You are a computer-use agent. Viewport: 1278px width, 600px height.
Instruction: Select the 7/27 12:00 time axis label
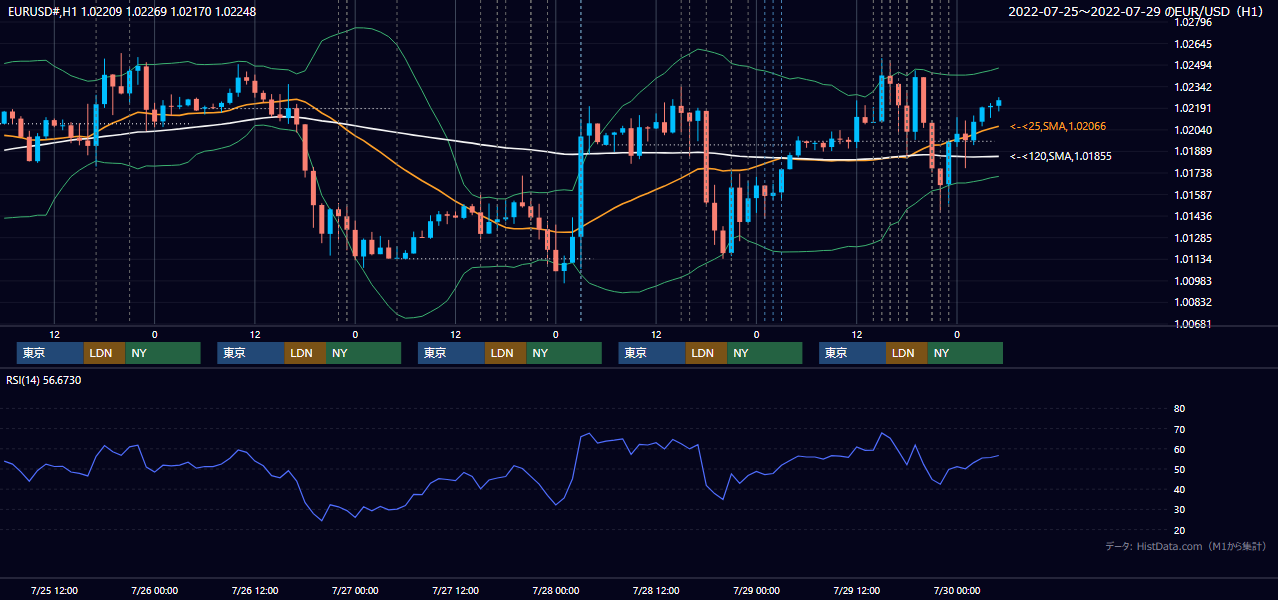pyautogui.click(x=455, y=590)
